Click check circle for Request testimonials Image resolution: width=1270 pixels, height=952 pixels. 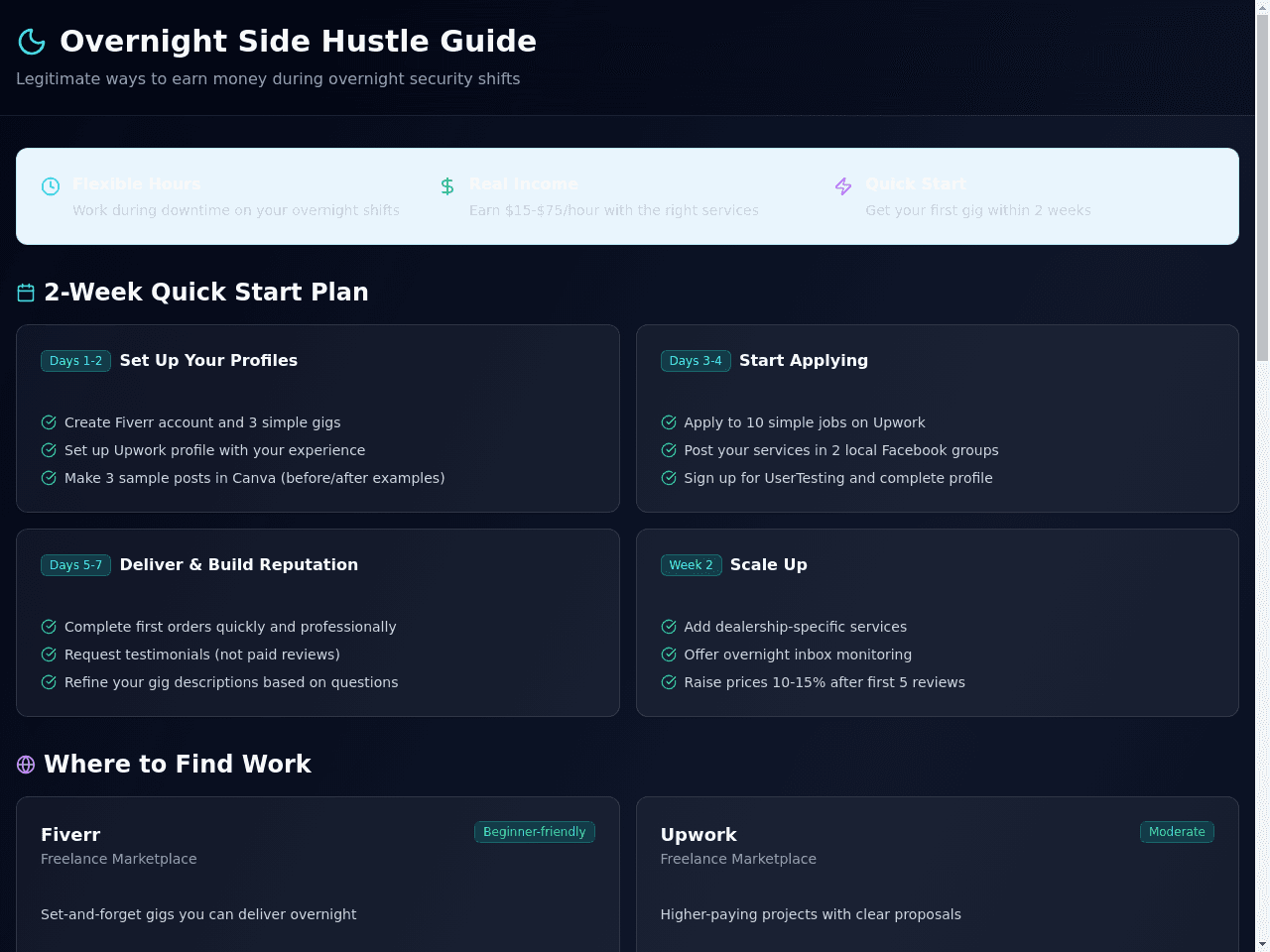pos(49,654)
